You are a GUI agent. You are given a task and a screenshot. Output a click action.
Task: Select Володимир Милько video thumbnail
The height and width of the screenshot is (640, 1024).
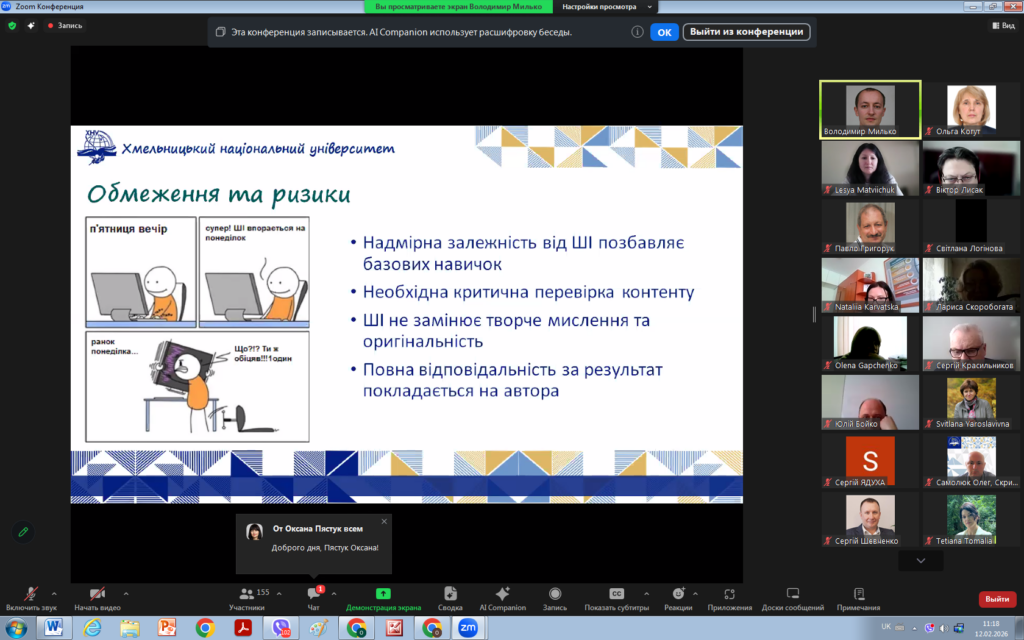click(x=859, y=109)
